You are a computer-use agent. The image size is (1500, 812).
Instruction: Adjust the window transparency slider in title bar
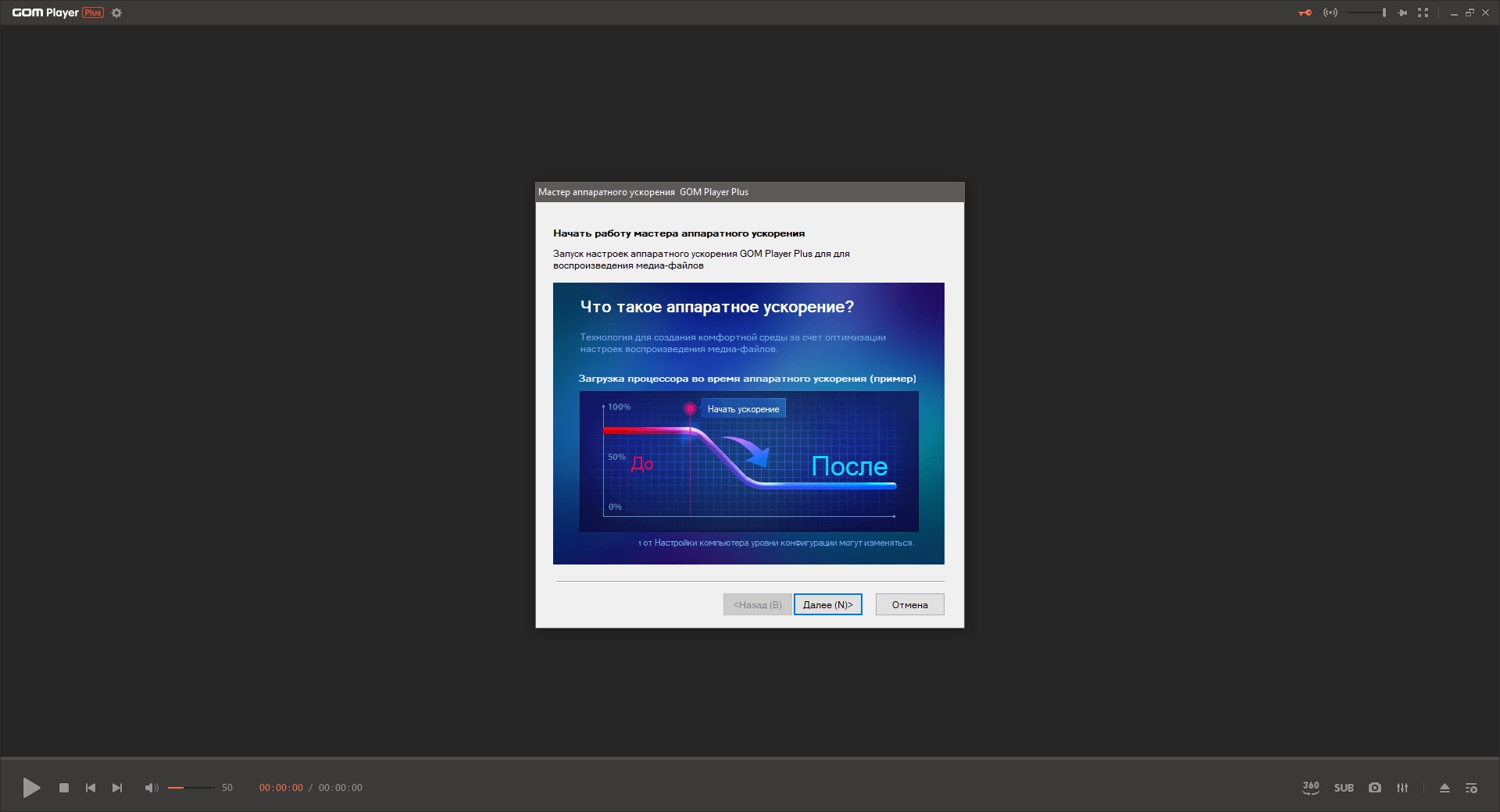(1367, 12)
